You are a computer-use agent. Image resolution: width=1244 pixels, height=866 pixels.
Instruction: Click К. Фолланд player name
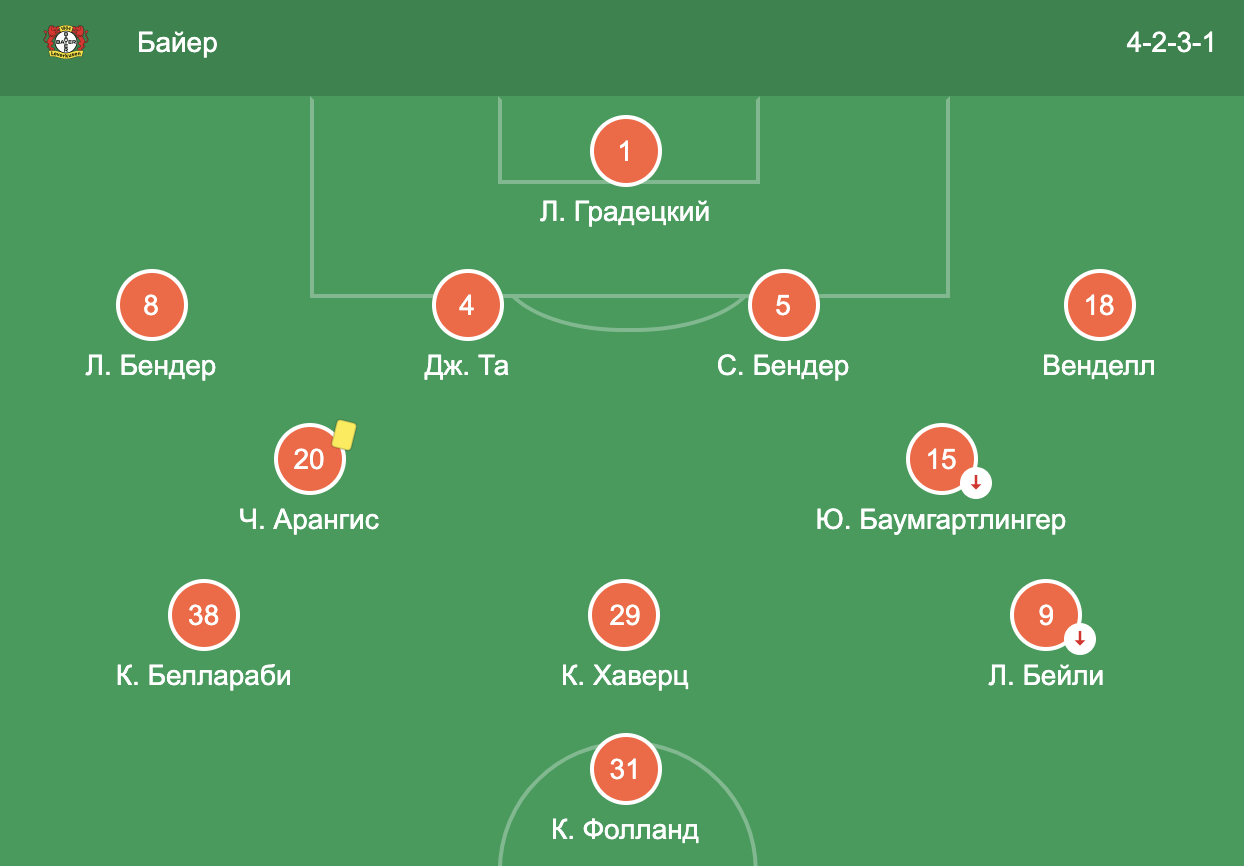(625, 830)
